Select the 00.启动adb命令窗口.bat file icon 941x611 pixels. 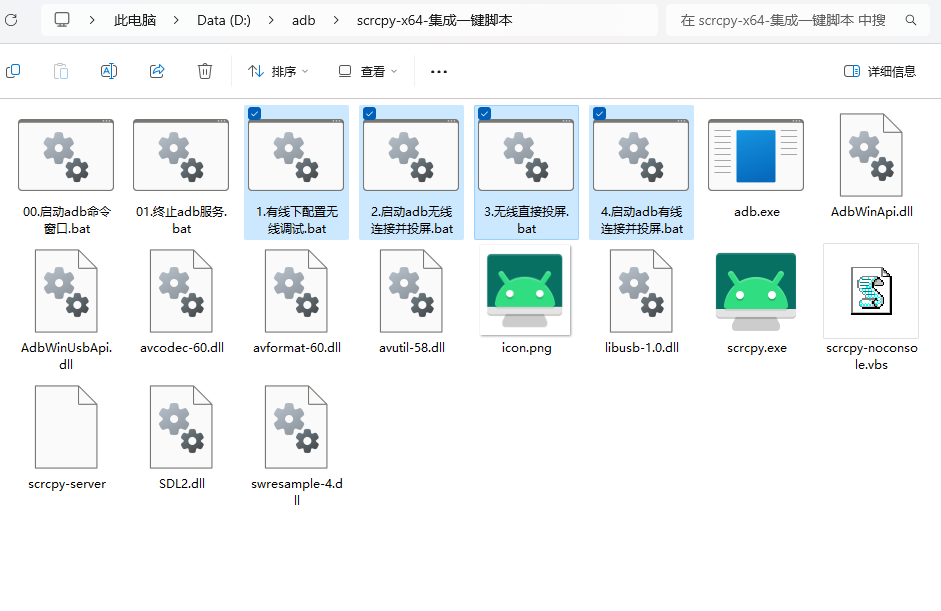[x=66, y=155]
